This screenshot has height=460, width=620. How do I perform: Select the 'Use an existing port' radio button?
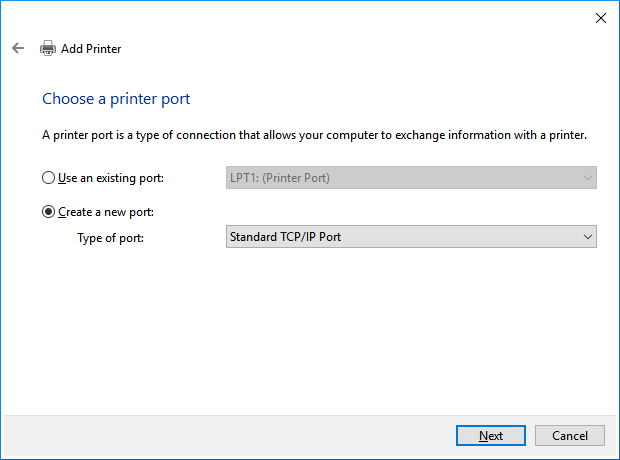(x=49, y=179)
